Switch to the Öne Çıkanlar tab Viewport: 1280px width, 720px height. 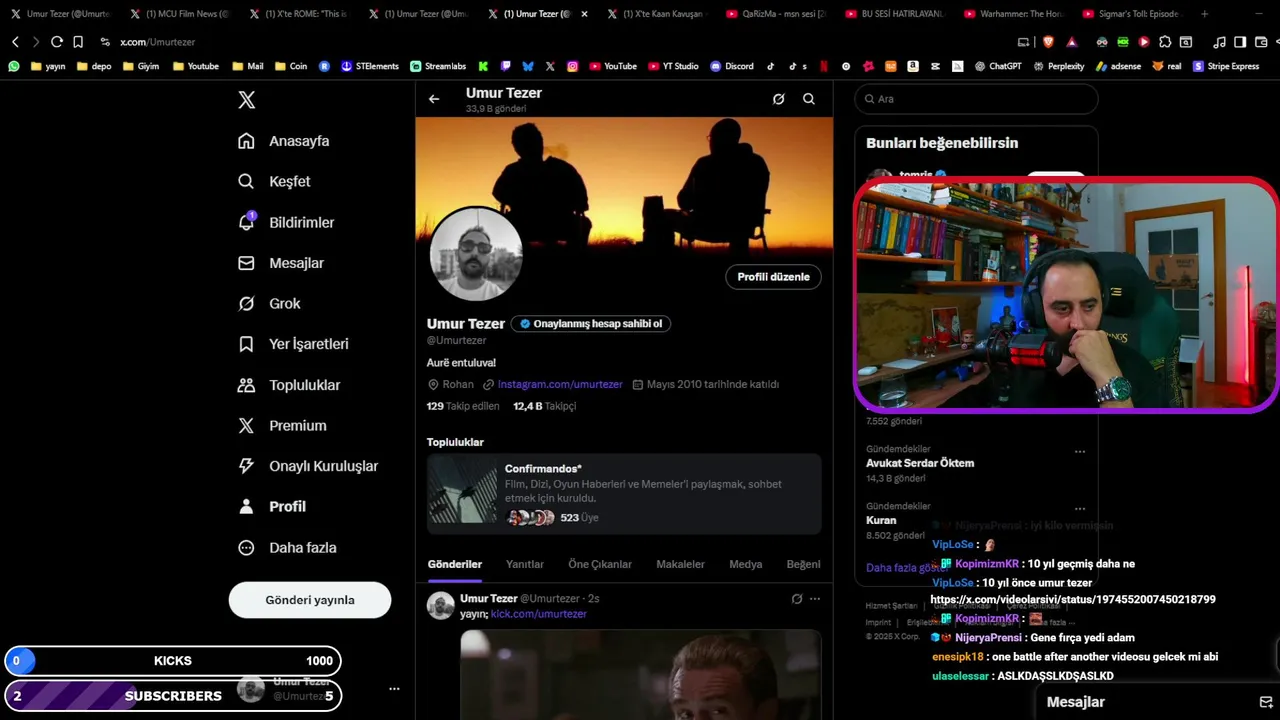point(600,565)
